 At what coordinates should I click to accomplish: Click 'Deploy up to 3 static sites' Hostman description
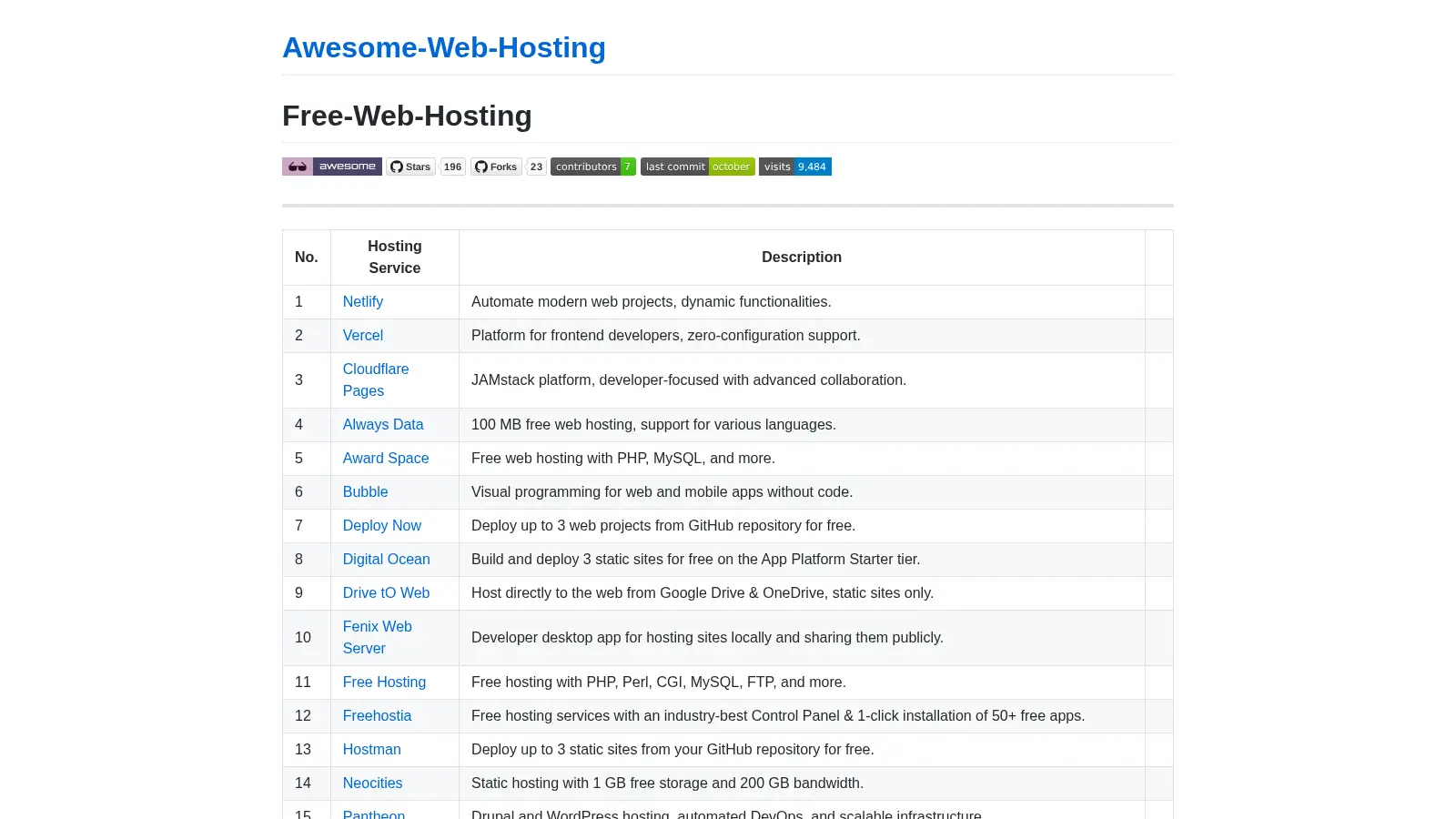click(672, 749)
